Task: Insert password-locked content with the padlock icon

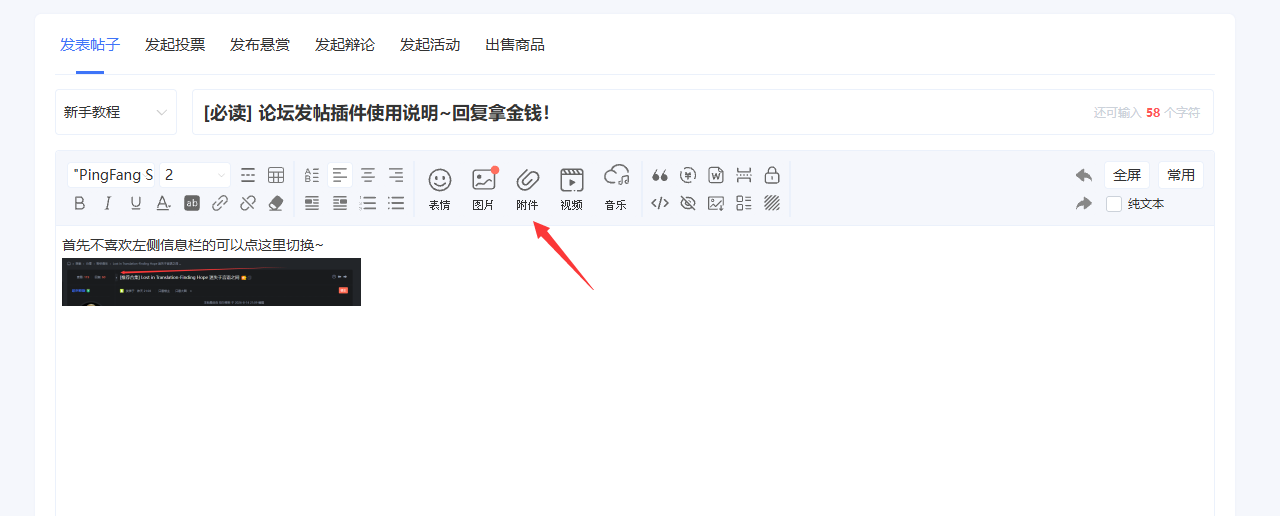Action: [772, 175]
